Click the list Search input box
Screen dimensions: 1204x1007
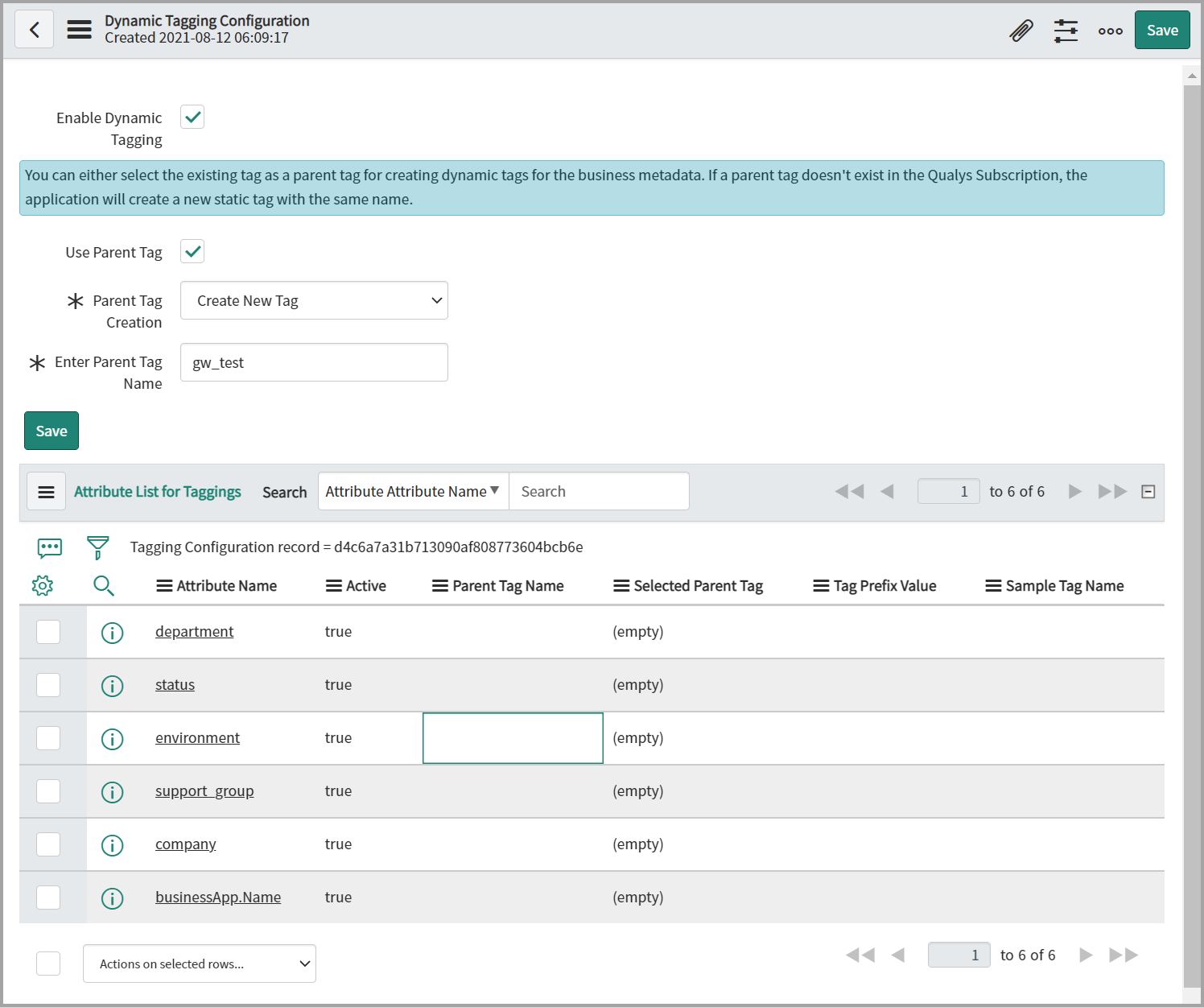click(x=599, y=491)
